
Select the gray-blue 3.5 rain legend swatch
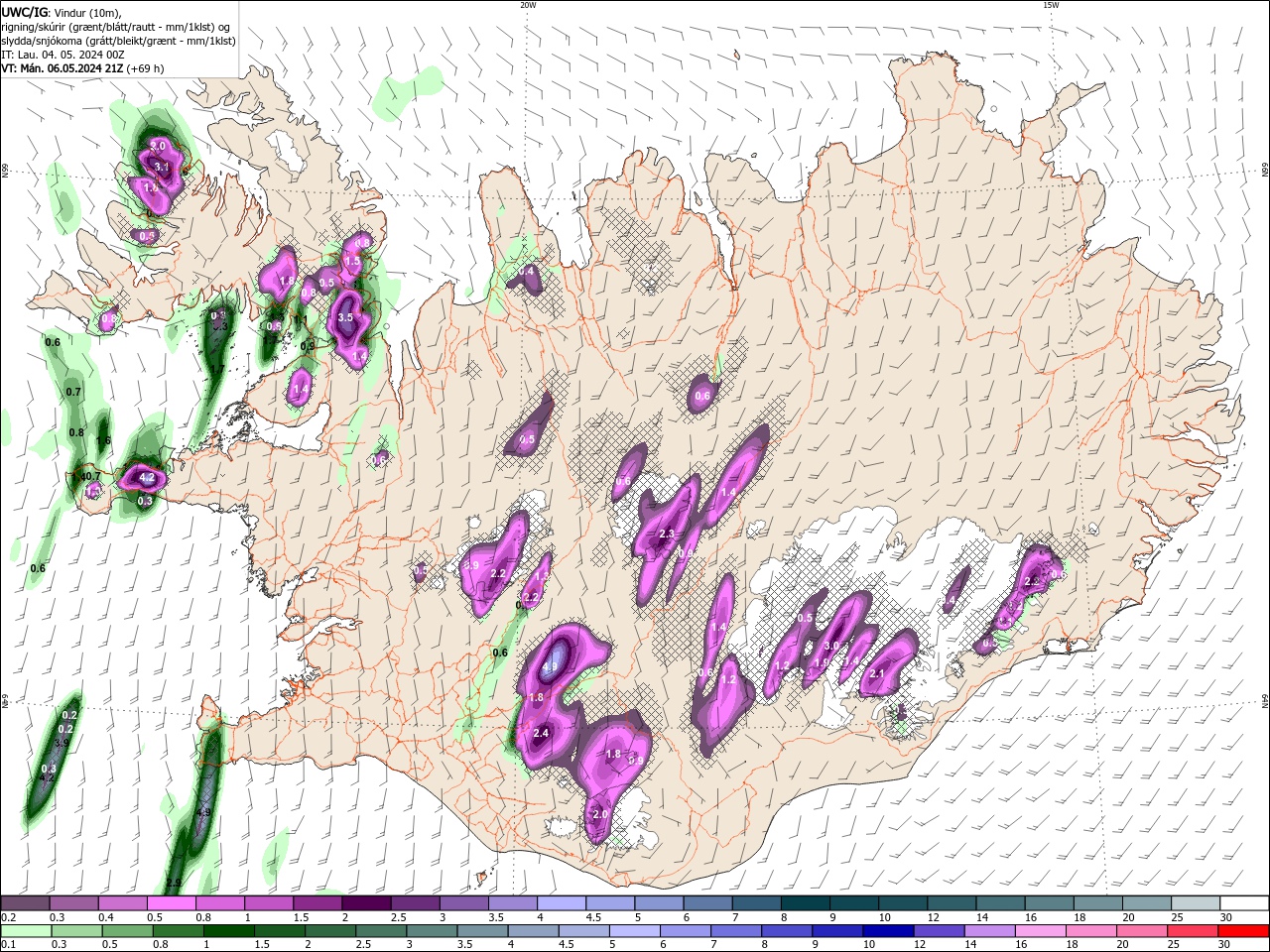(481, 931)
